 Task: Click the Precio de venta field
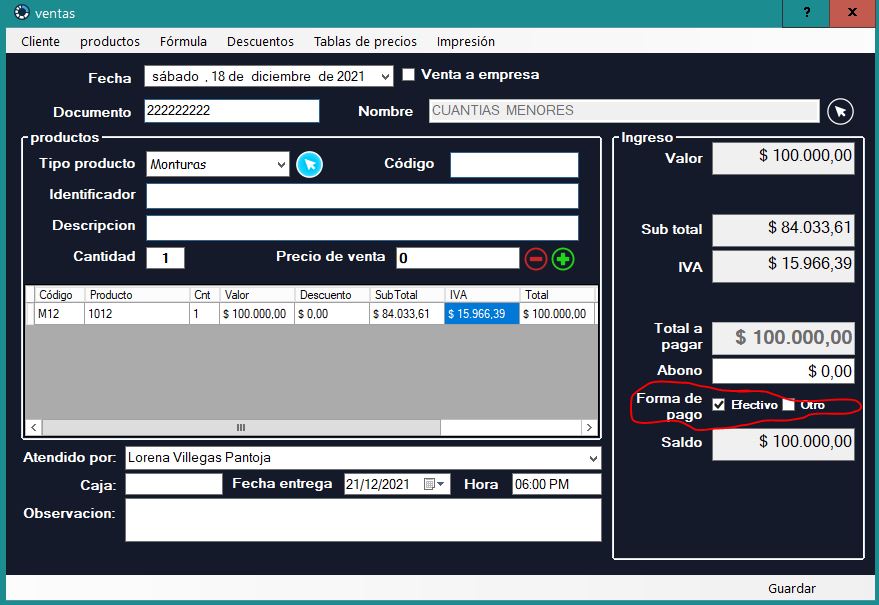[457, 258]
